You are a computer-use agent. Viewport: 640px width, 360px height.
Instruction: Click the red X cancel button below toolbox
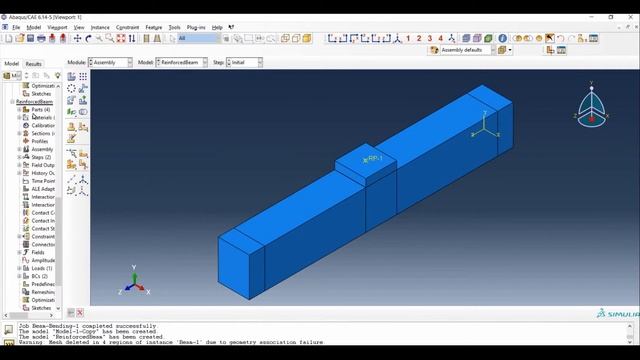[80, 313]
